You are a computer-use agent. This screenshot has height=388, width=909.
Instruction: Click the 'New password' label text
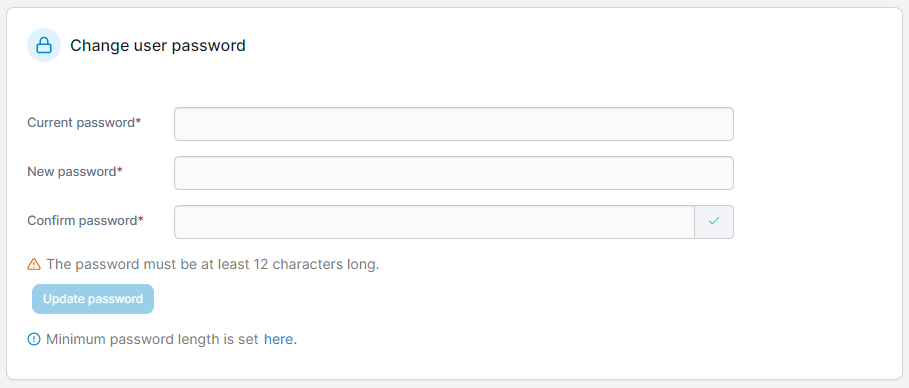pos(72,172)
